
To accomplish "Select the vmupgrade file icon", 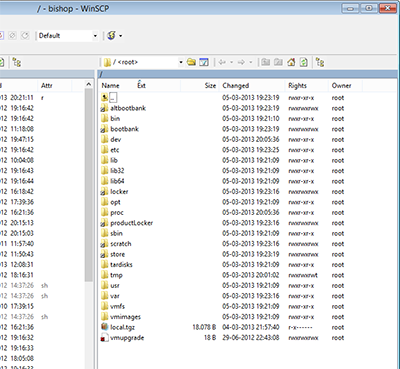I will pyautogui.click(x=105, y=338).
